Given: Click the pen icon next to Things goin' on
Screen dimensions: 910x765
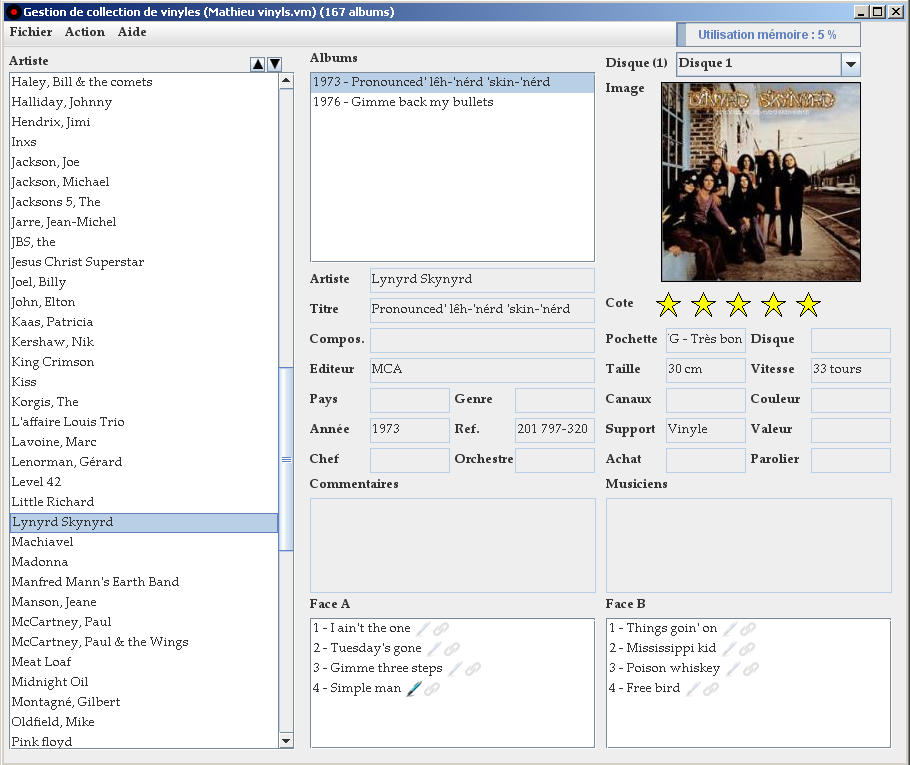Looking at the screenshot, I should tap(730, 629).
